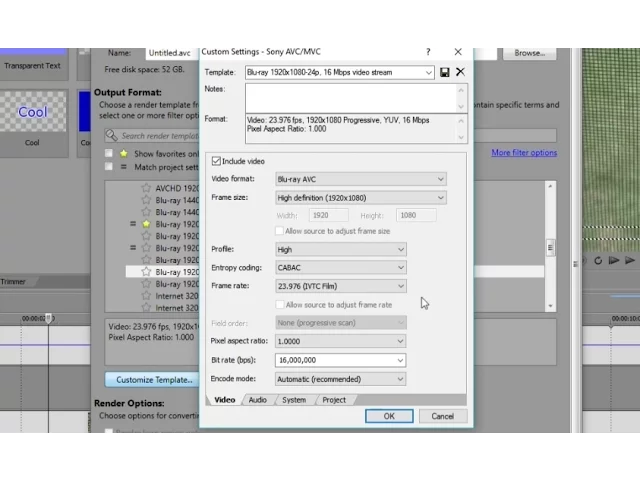The image size is (640, 480).
Task: Click the Cancel button
Action: point(443,416)
